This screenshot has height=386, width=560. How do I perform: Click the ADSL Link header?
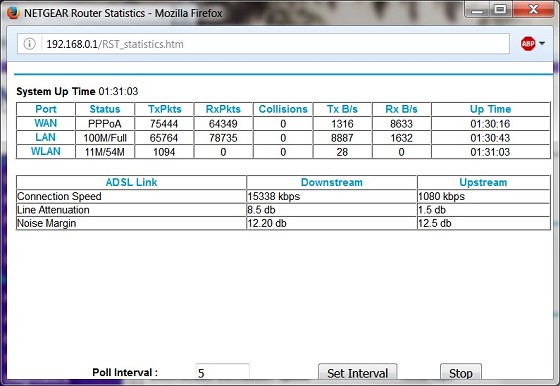click(131, 182)
